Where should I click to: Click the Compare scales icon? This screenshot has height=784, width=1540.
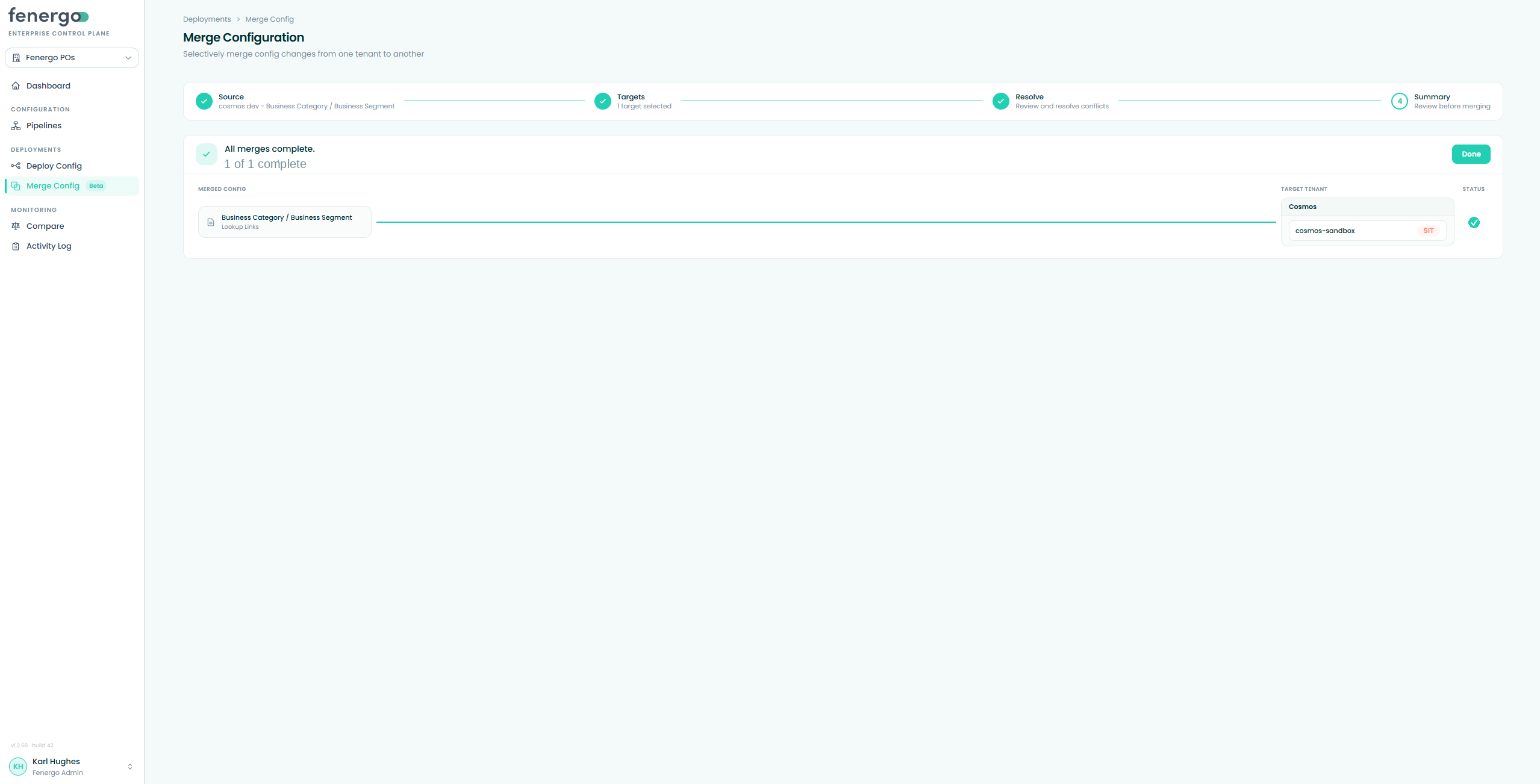click(16, 226)
